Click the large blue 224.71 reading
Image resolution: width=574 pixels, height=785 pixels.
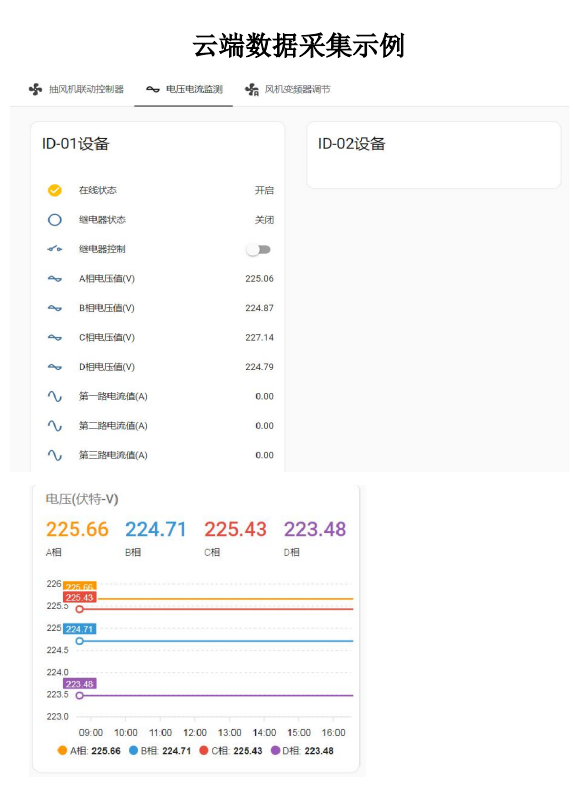[156, 529]
